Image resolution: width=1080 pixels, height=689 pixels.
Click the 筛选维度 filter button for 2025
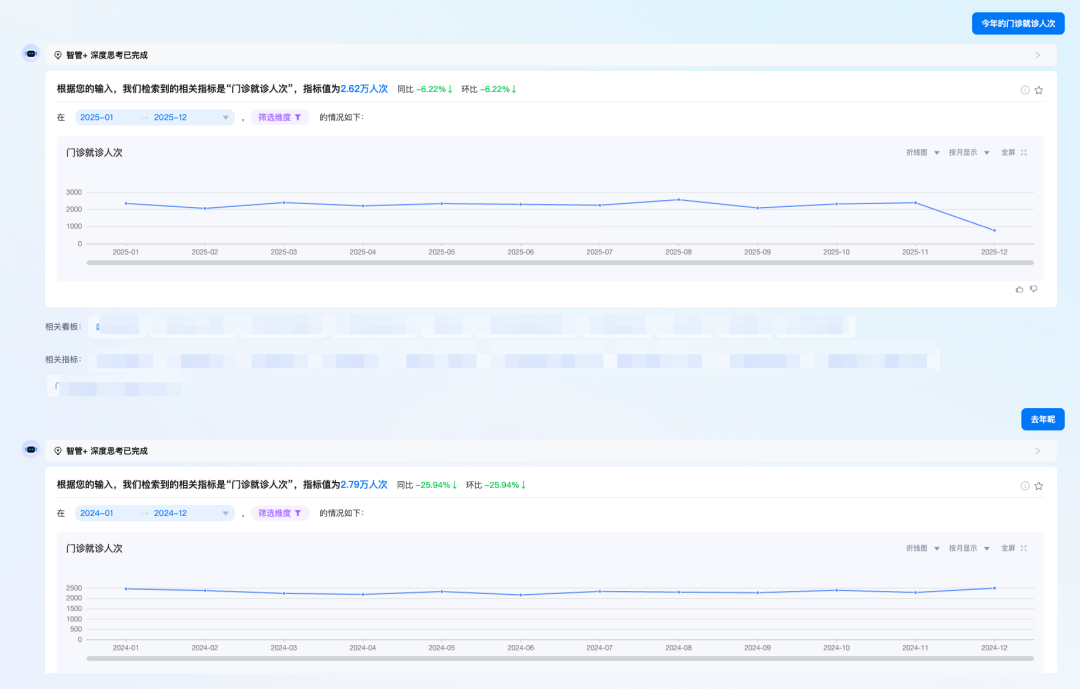(280, 117)
